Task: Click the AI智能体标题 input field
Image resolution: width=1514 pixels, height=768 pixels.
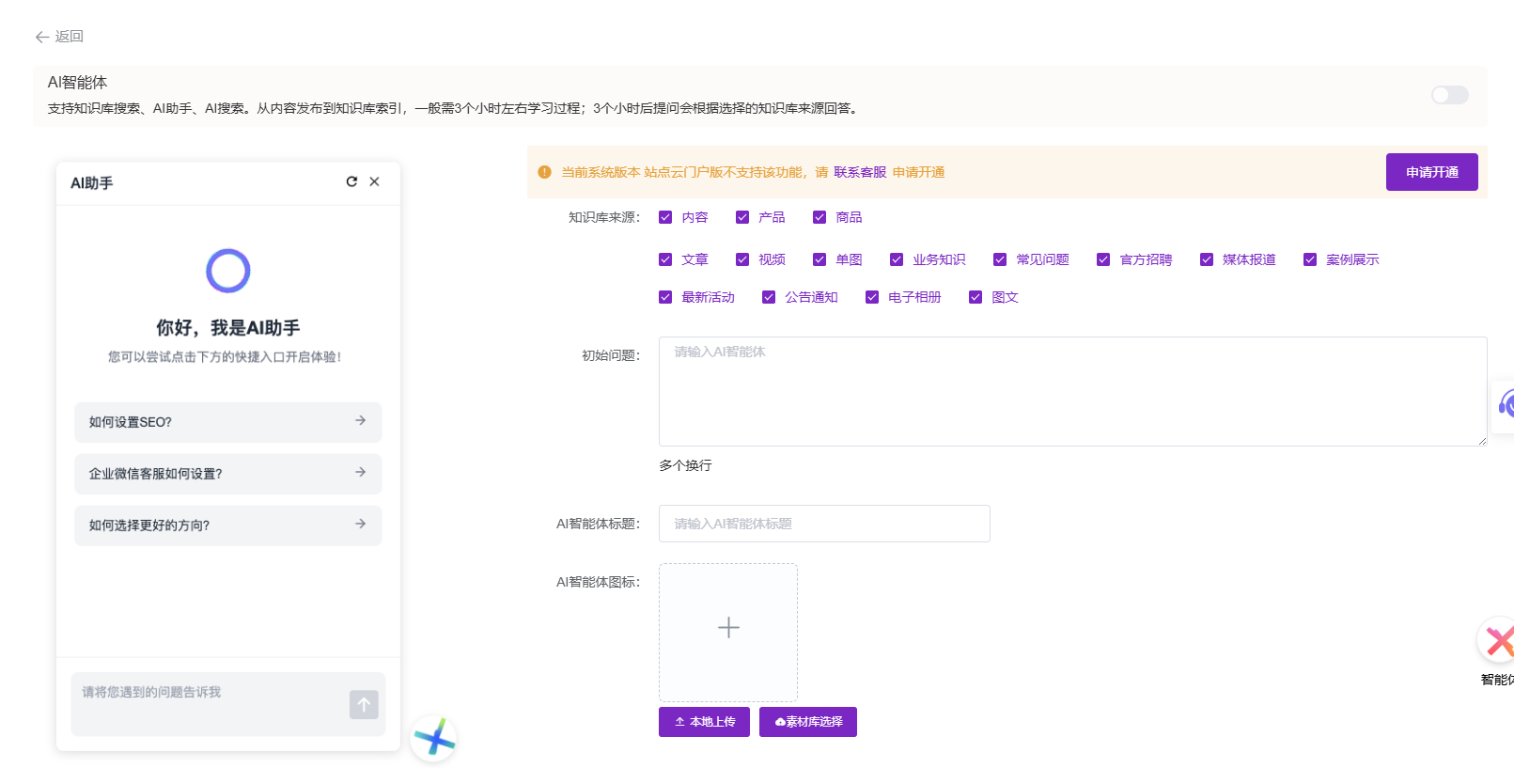Action: click(824, 524)
